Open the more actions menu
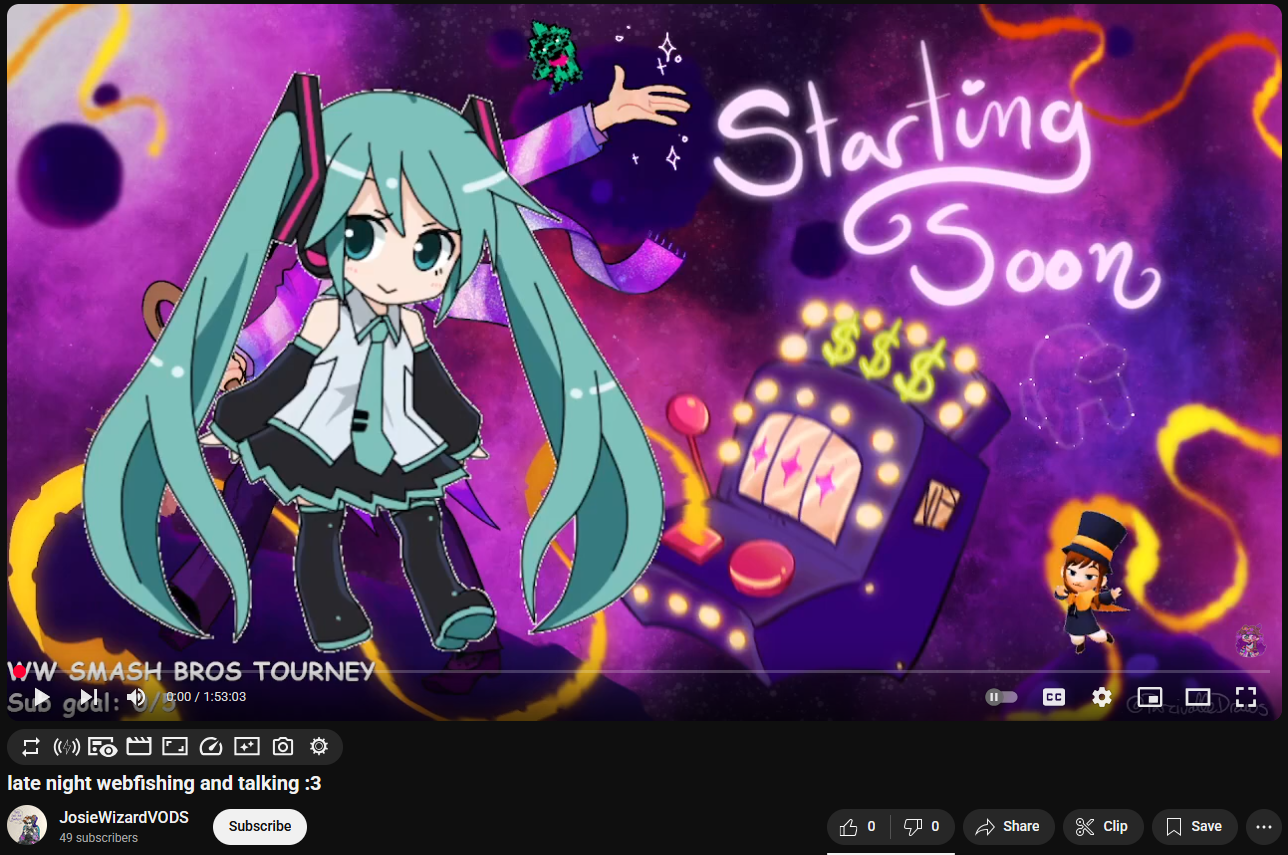The width and height of the screenshot is (1288, 855). 1264,827
